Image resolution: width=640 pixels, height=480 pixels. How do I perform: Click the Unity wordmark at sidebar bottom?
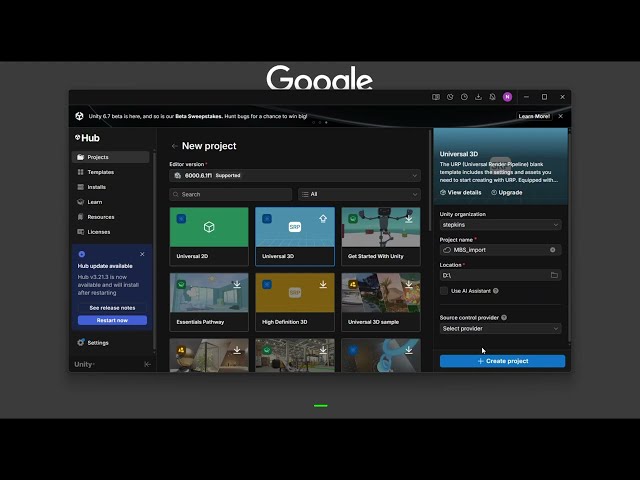84,364
